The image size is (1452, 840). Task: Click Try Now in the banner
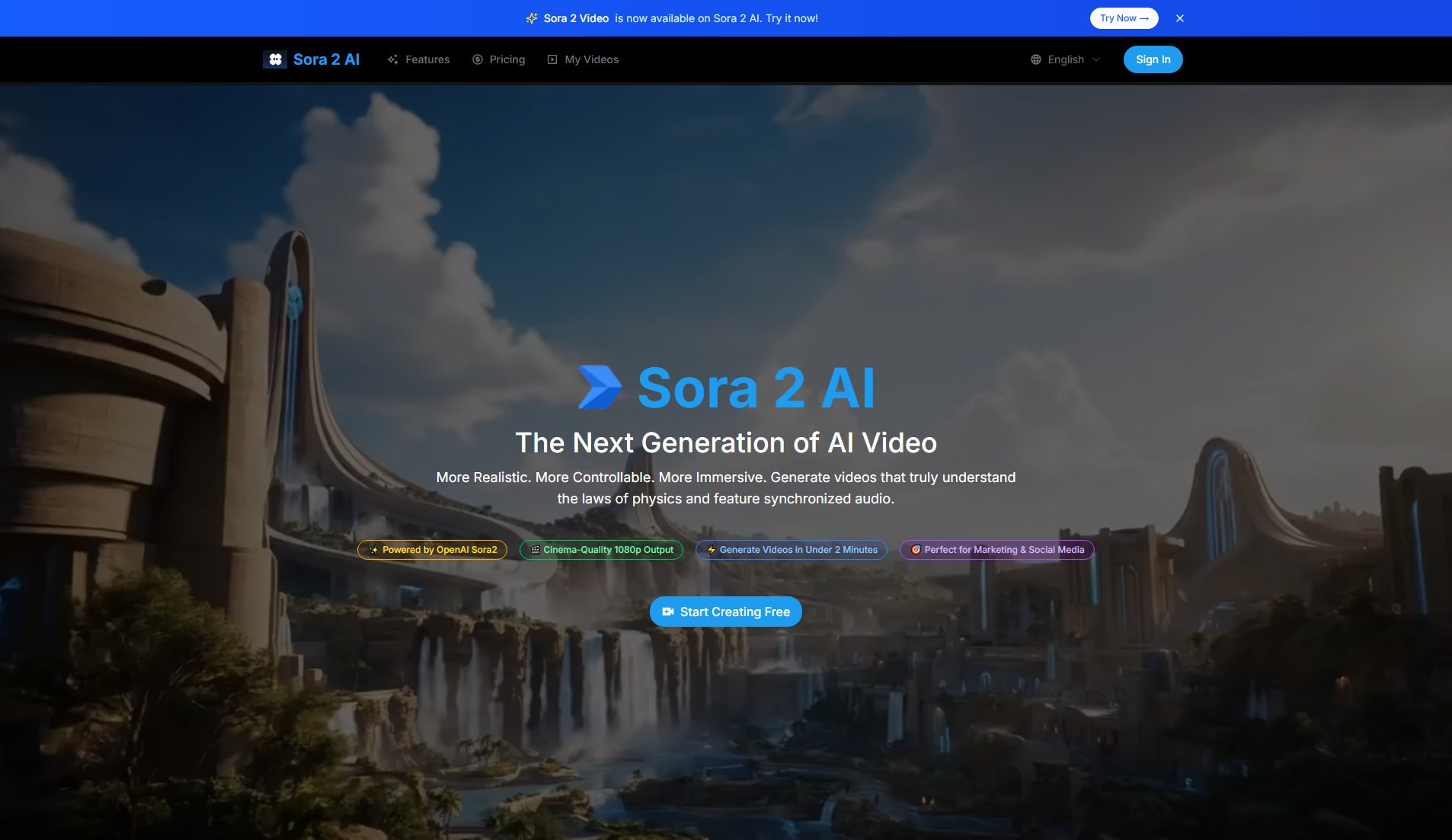1124,18
